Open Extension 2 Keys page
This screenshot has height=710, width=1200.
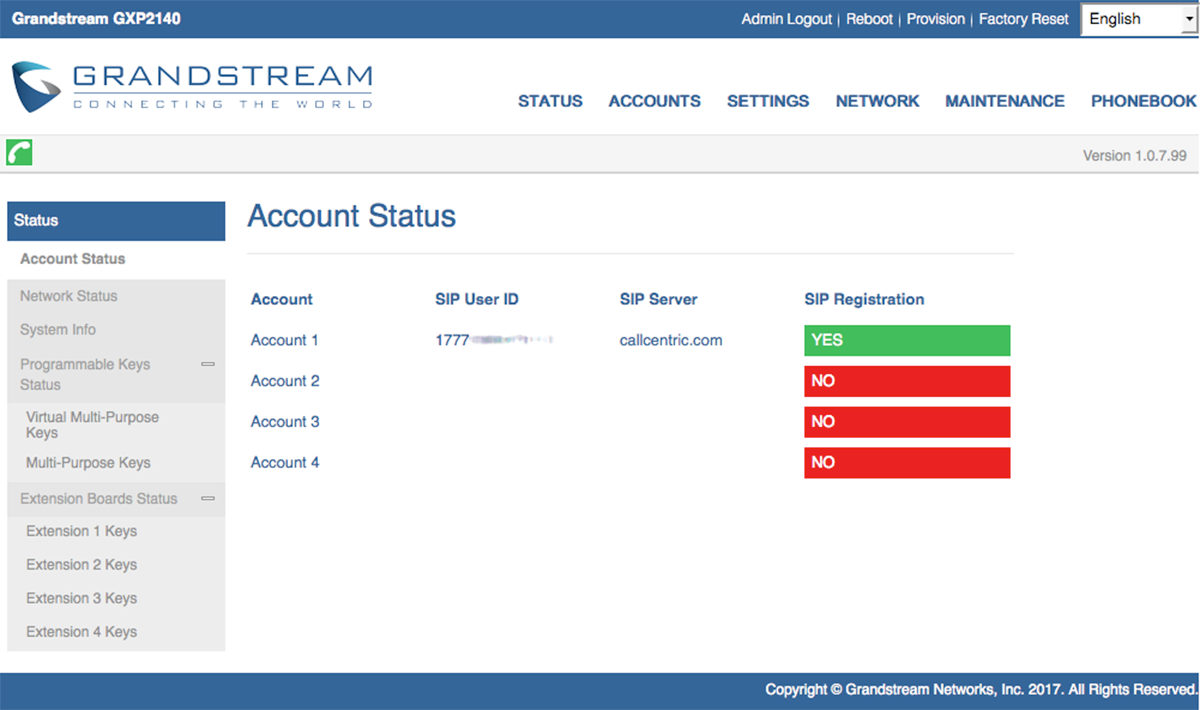pos(82,565)
